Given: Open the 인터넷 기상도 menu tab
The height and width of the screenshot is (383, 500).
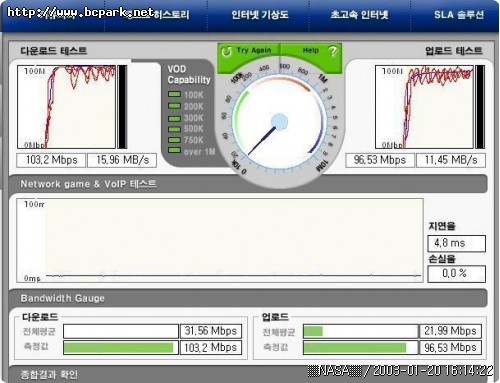Looking at the screenshot, I should pos(260,15).
